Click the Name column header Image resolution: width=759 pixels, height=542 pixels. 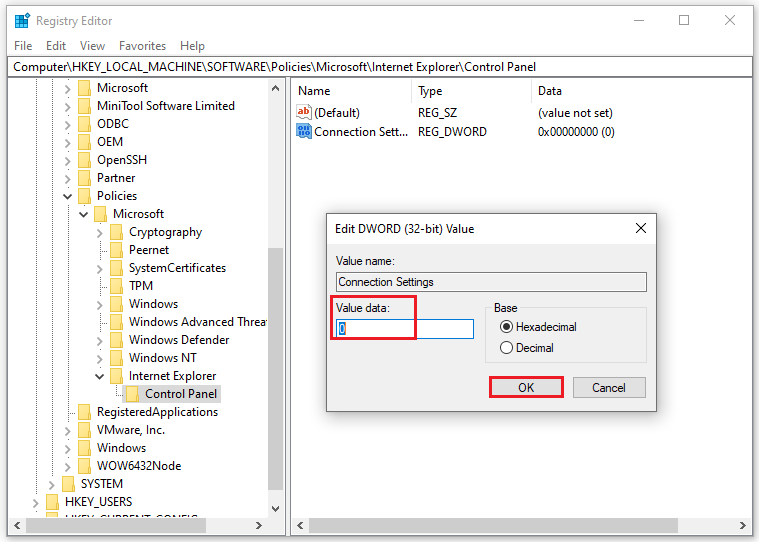[352, 91]
